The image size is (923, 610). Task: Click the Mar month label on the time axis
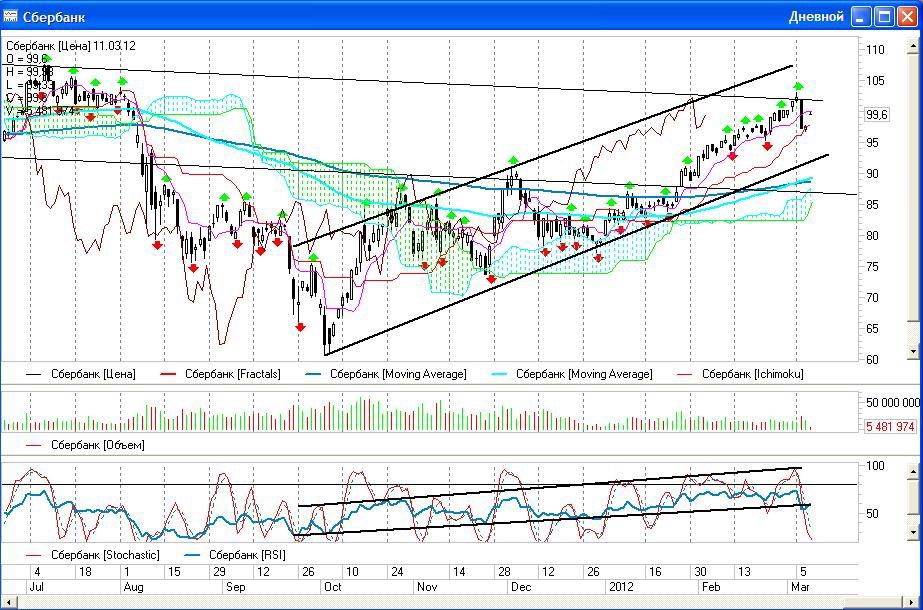point(801,587)
